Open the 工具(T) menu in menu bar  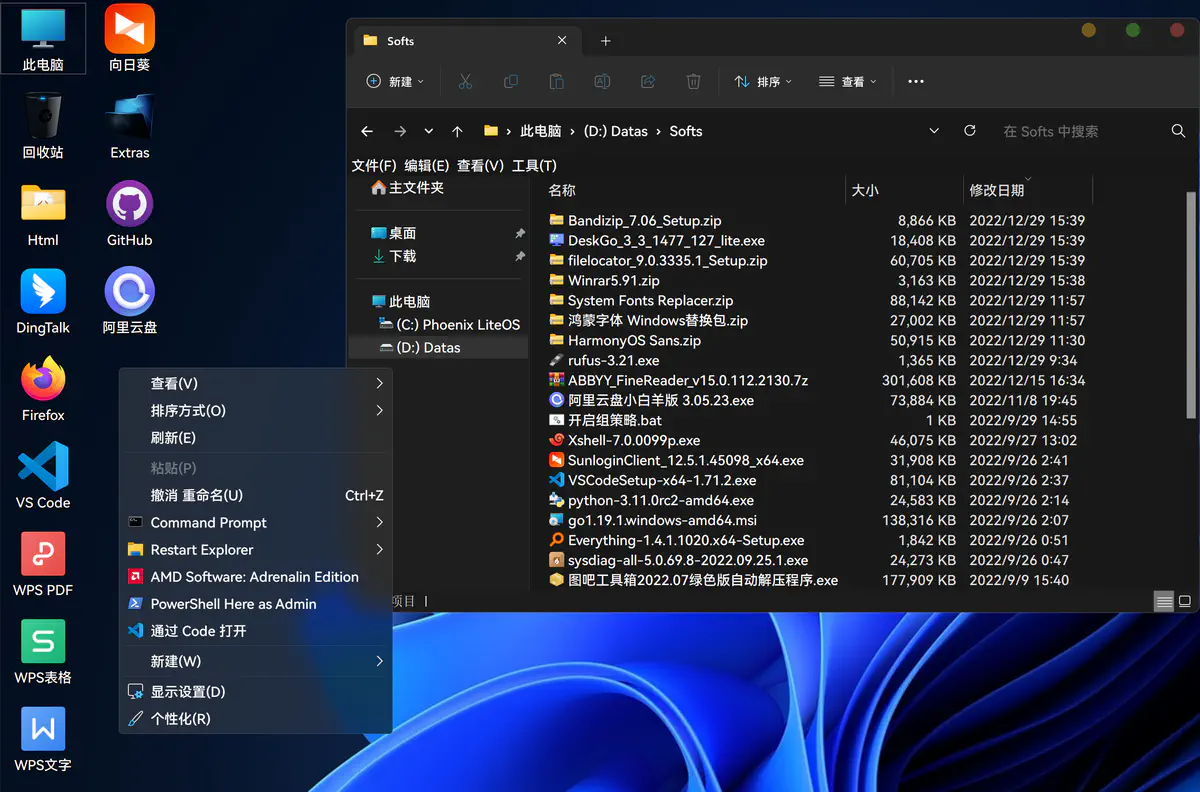(534, 166)
